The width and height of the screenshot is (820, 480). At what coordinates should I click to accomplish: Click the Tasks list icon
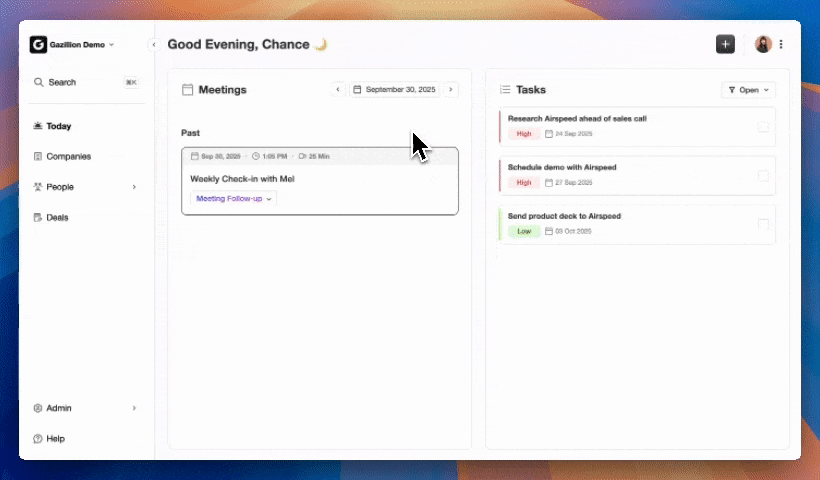click(x=505, y=89)
